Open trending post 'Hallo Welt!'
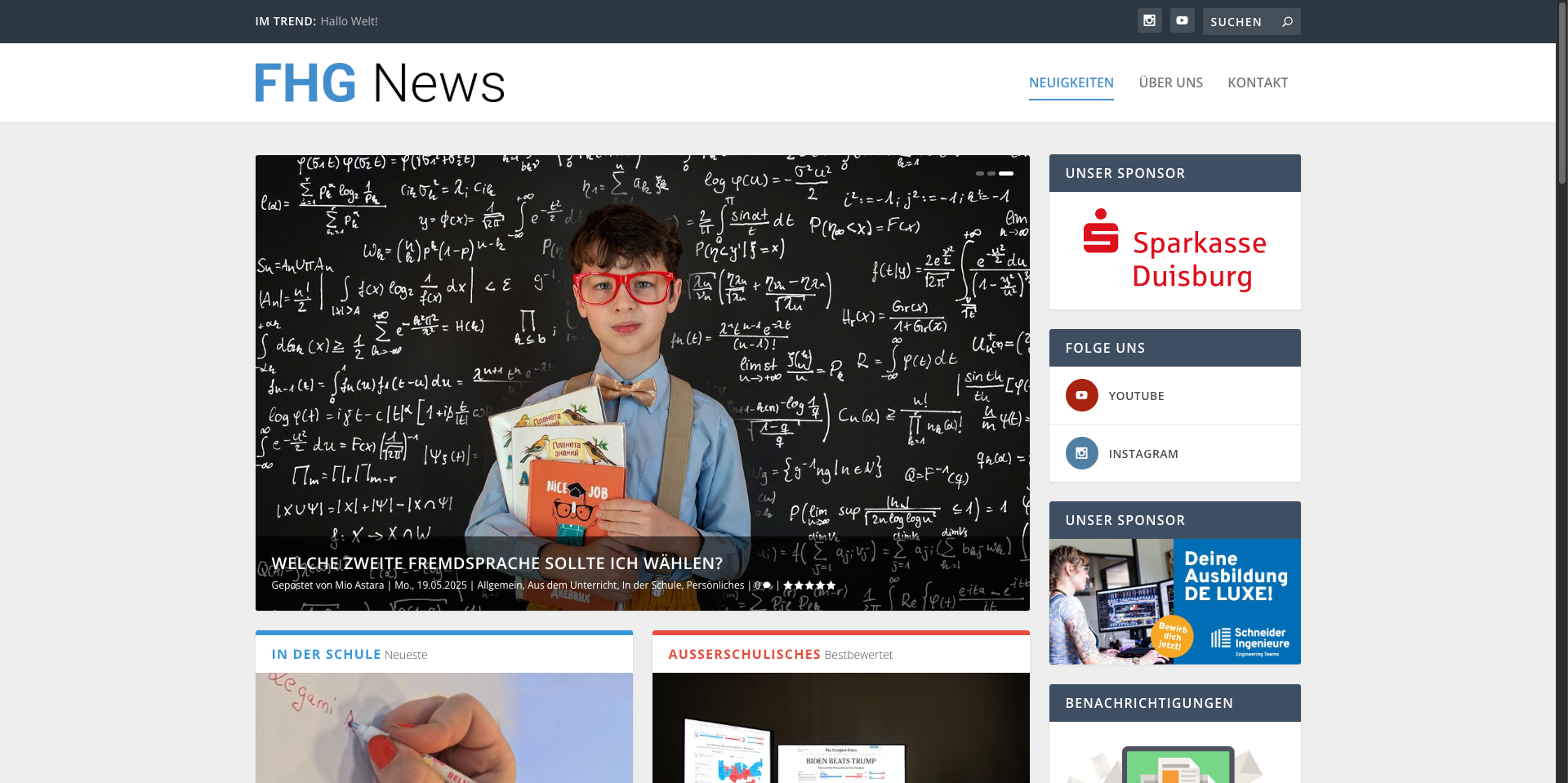 click(349, 21)
